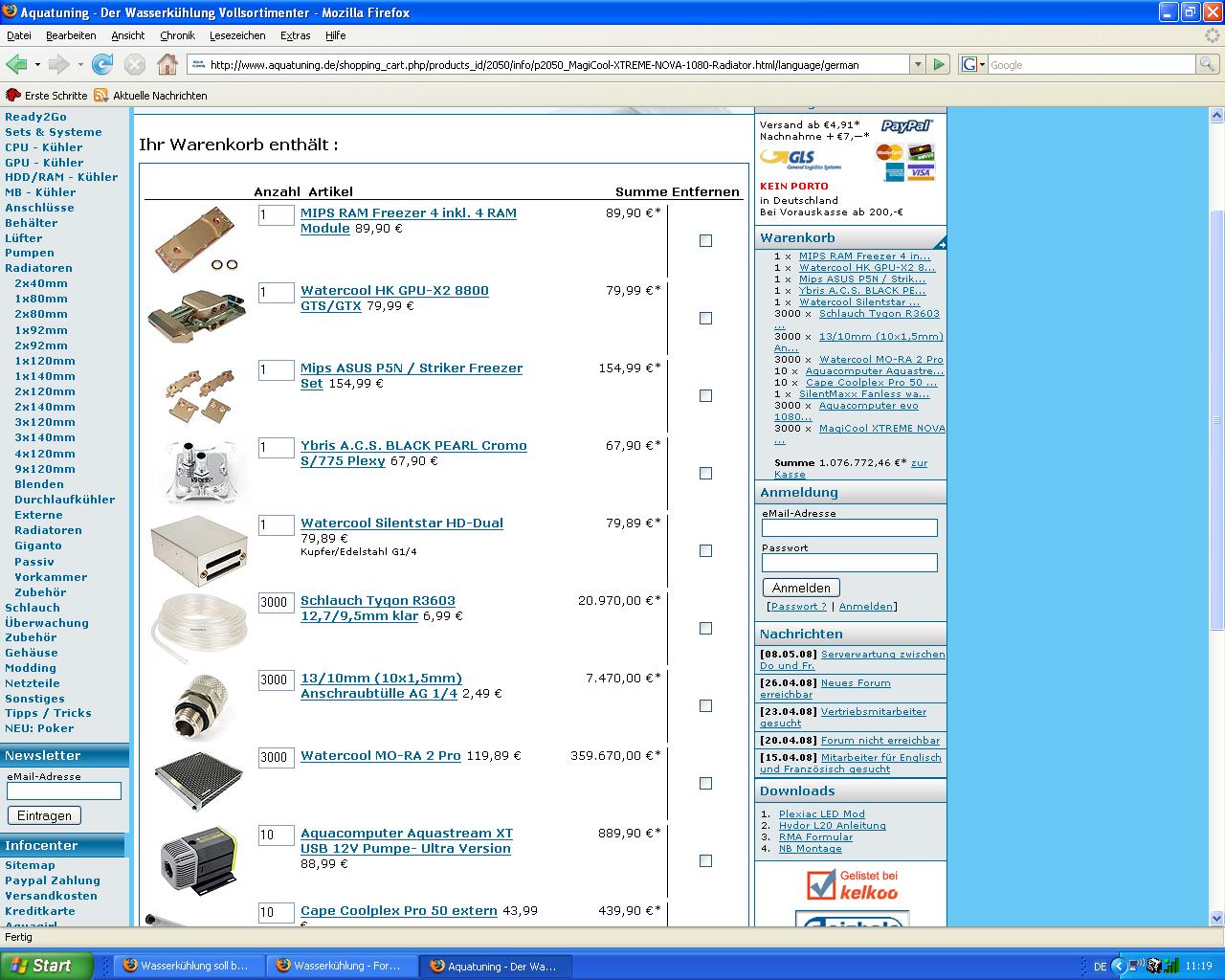Tick remove checkbox for 13/10mm Anschraubtülle

[x=705, y=706]
